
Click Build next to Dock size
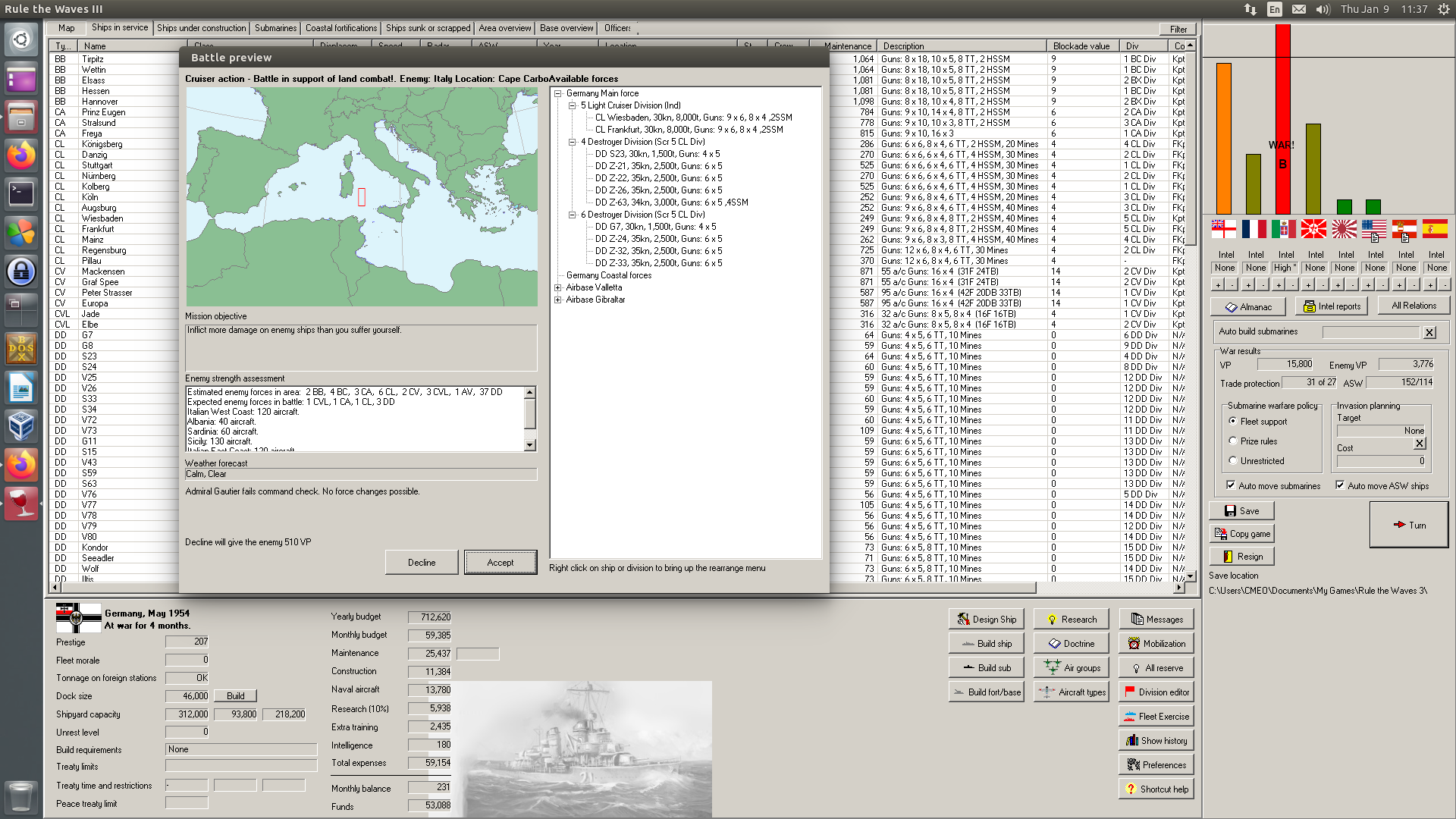coord(236,695)
